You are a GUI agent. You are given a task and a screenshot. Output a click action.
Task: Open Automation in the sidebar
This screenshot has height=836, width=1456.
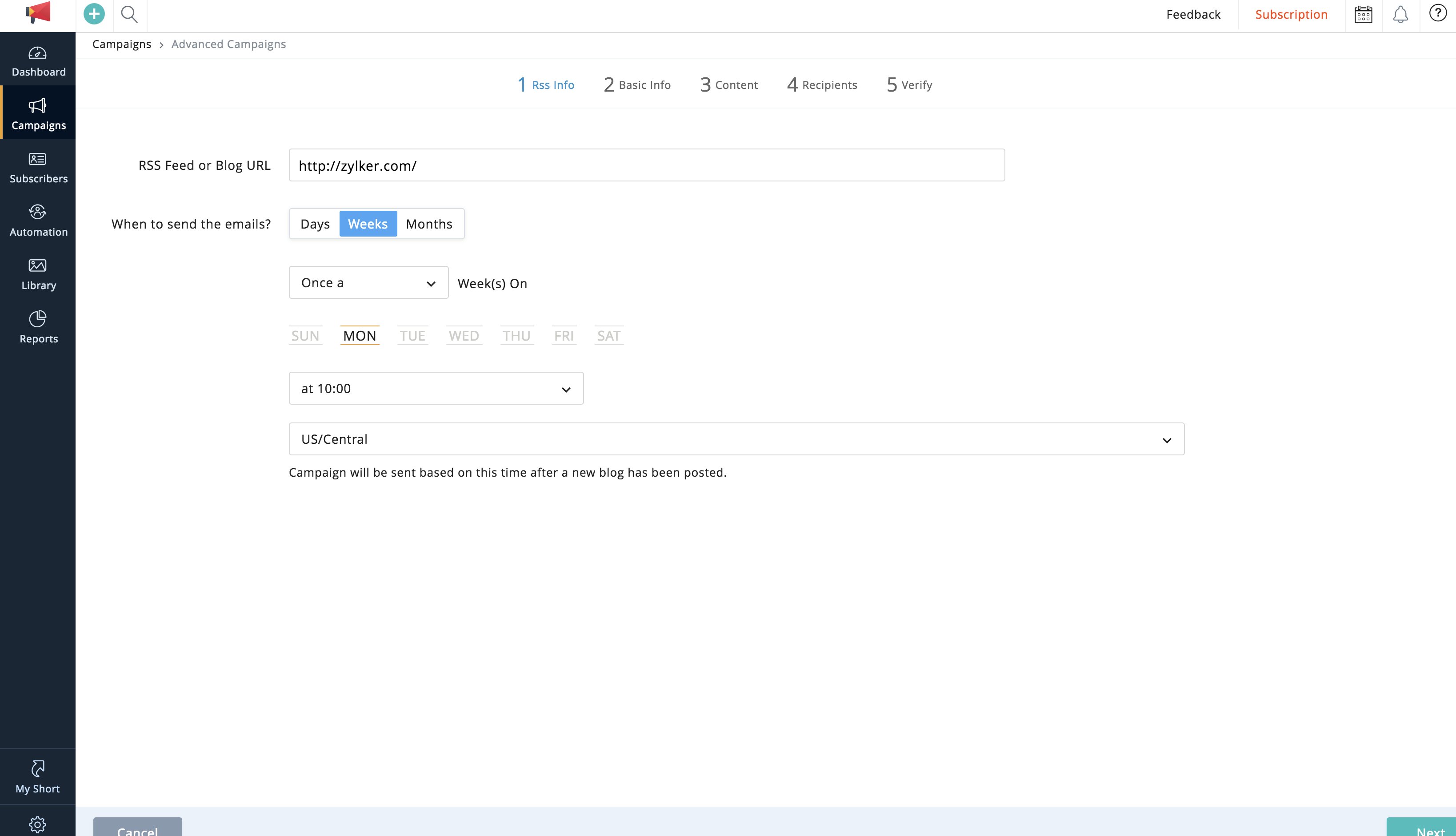click(x=38, y=221)
